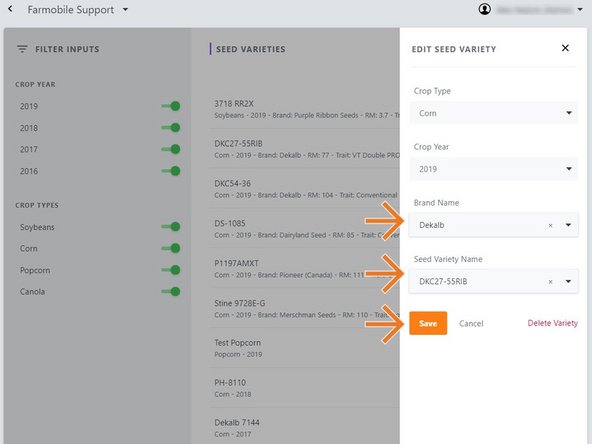Select the Test Popcorn seed variety
The height and width of the screenshot is (444, 592).
pyautogui.click(x=304, y=348)
